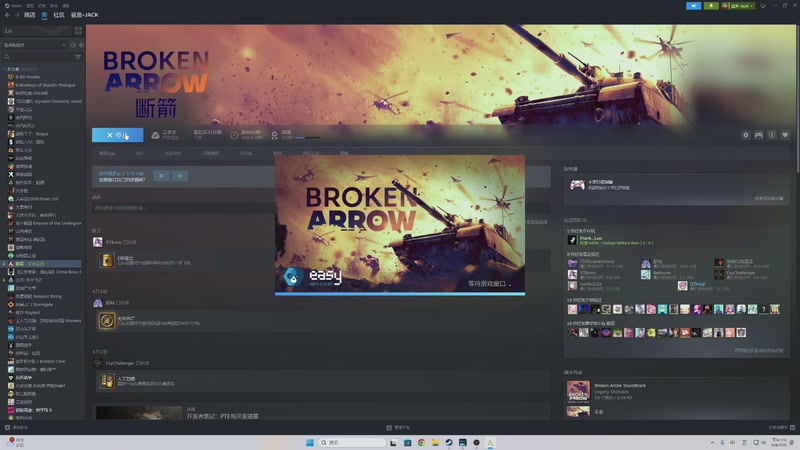
Task: Click the blue announcements megaphone button
Action: point(693,6)
